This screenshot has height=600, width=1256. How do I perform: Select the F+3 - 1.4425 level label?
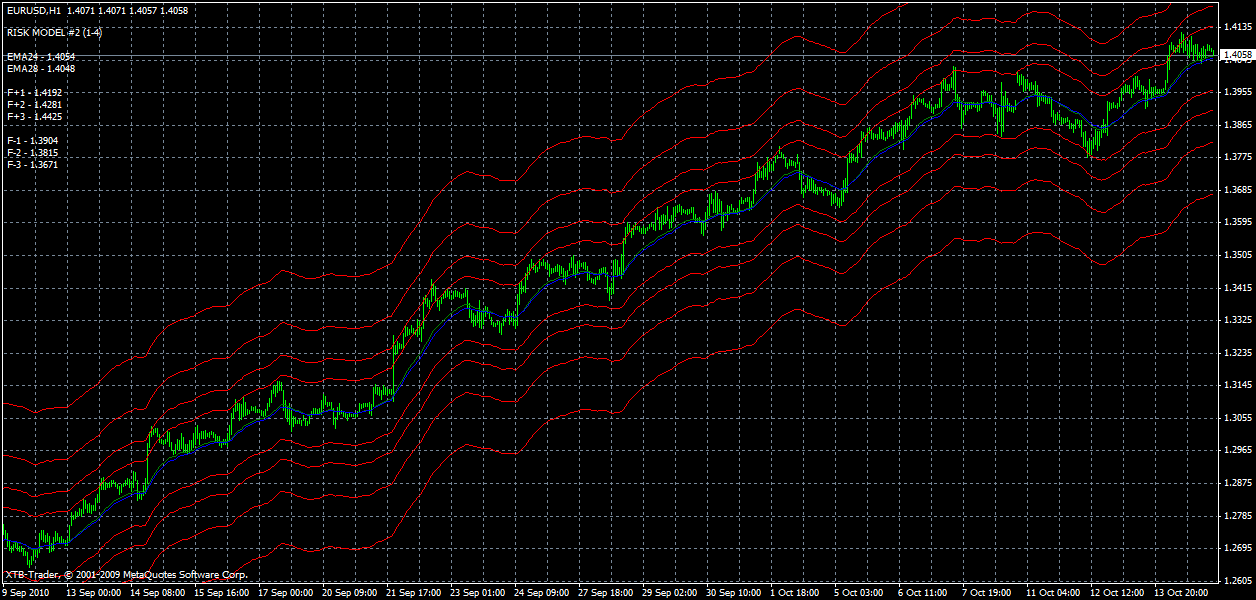[34, 117]
